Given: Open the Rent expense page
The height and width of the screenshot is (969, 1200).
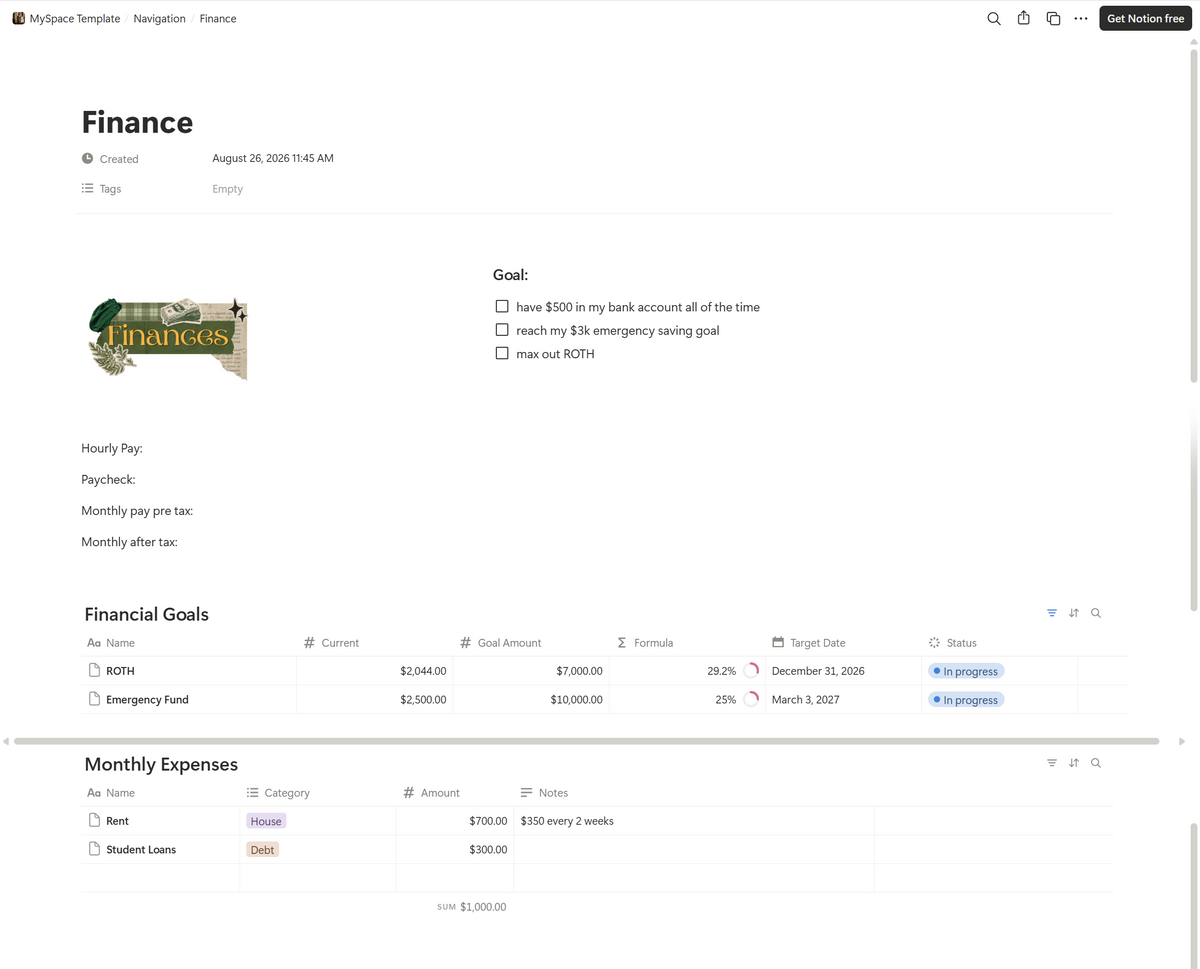Looking at the screenshot, I should tap(117, 821).
